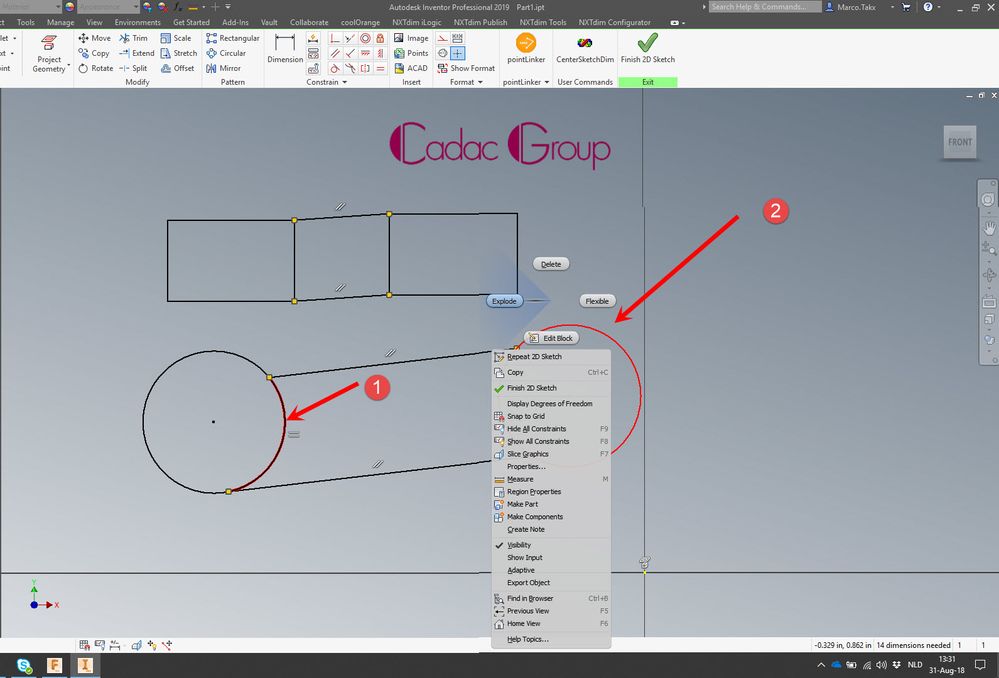Apply the Concentric constraint
The image size is (999, 678).
365,38
